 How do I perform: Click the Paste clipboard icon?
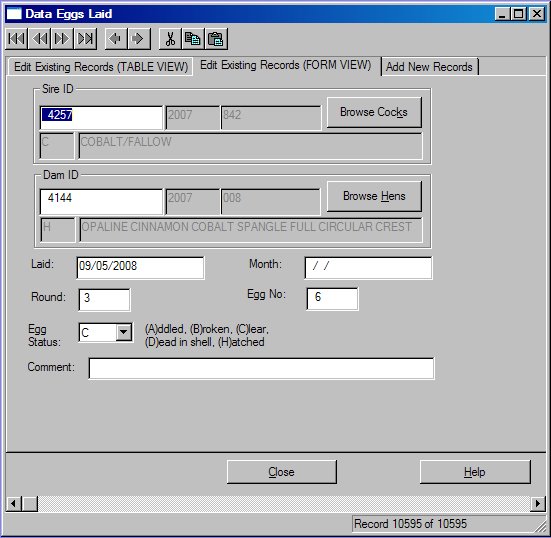[x=216, y=39]
